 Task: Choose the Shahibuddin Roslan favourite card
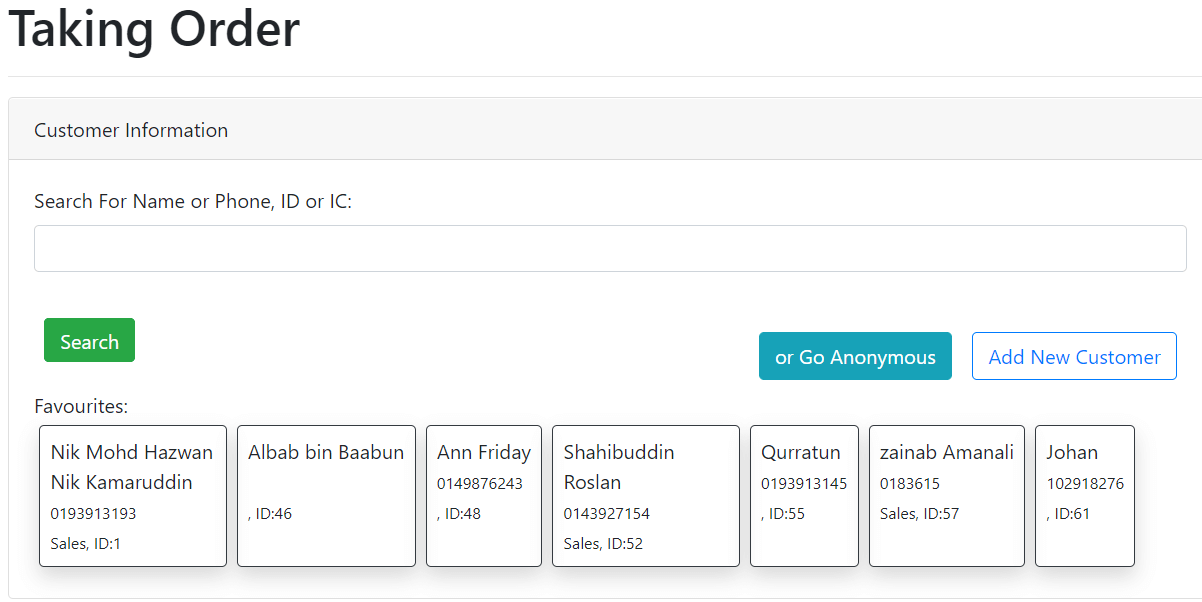(x=646, y=496)
